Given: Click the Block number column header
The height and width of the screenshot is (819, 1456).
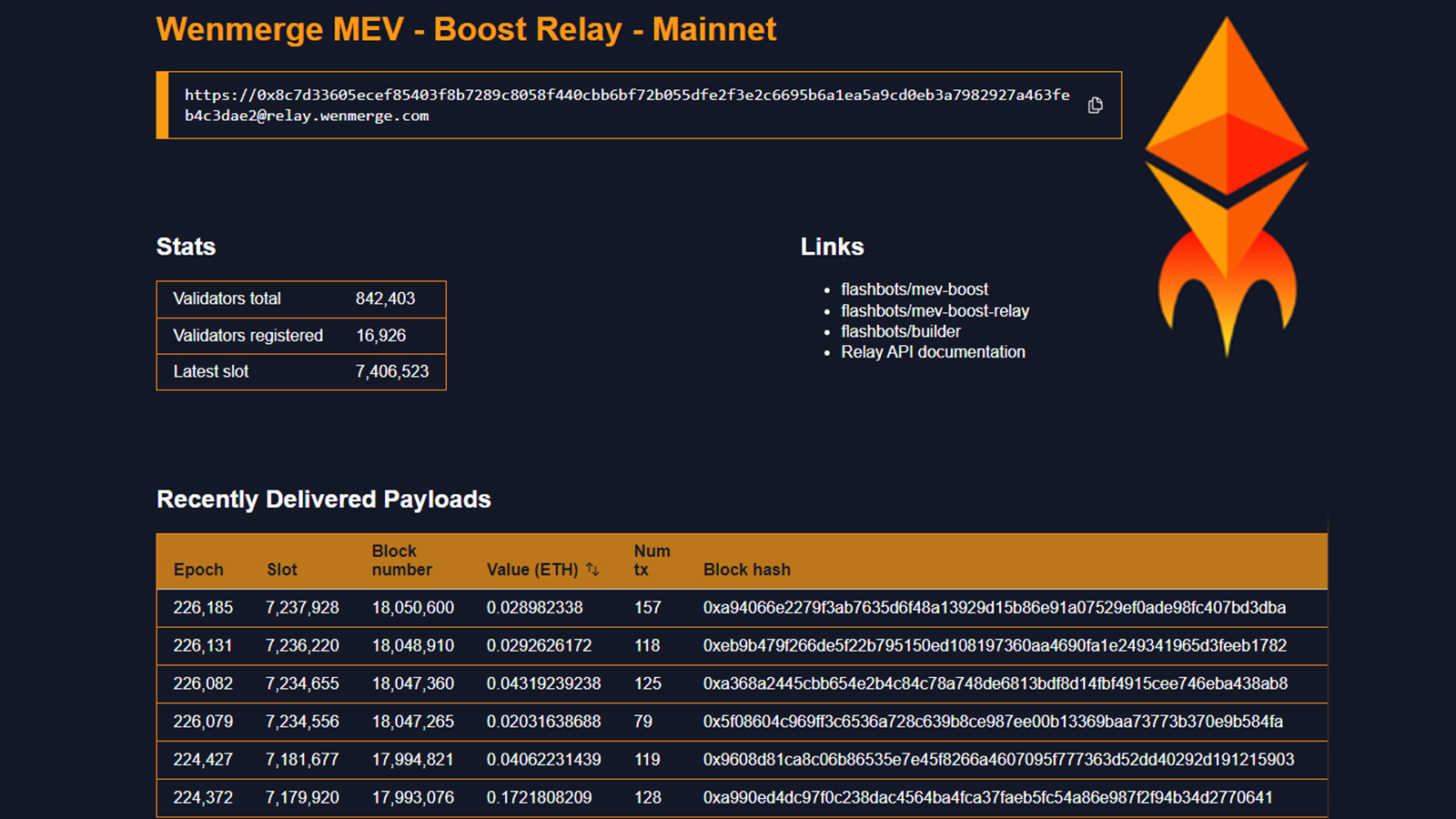Looking at the screenshot, I should (x=401, y=561).
